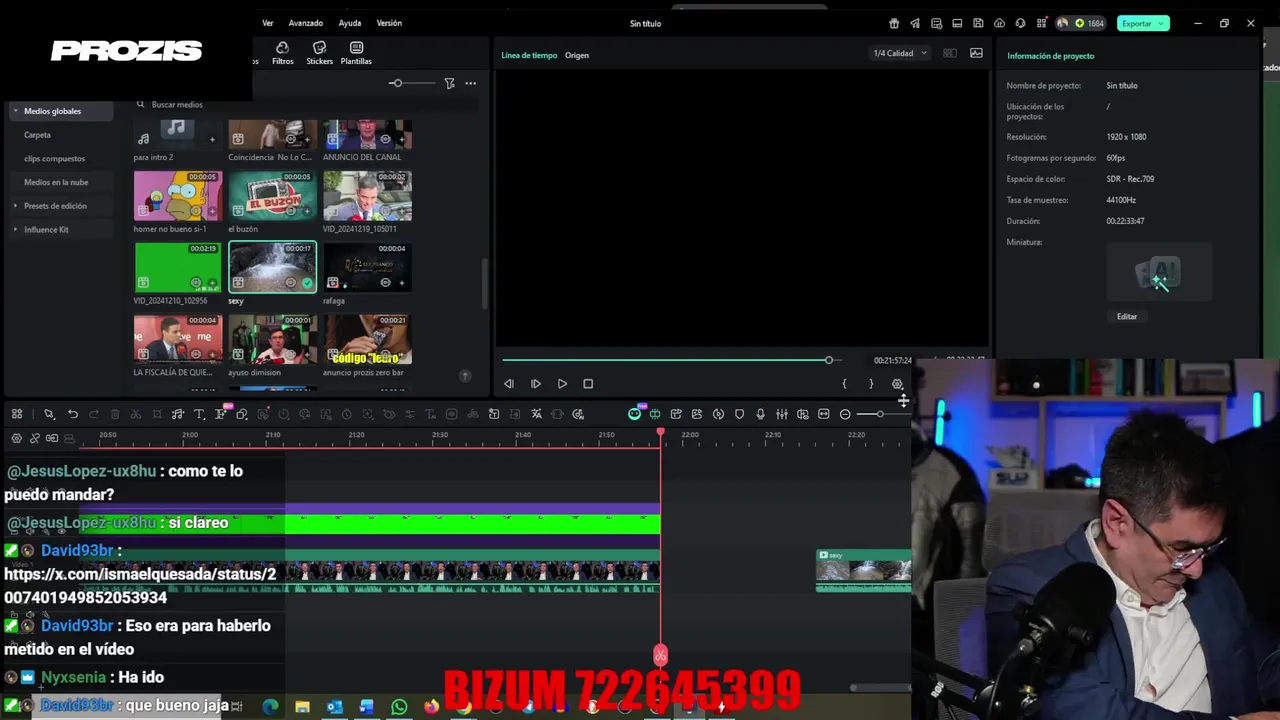Click the project thumbnail placeholder
This screenshot has height=720, width=1280.
click(x=1159, y=272)
